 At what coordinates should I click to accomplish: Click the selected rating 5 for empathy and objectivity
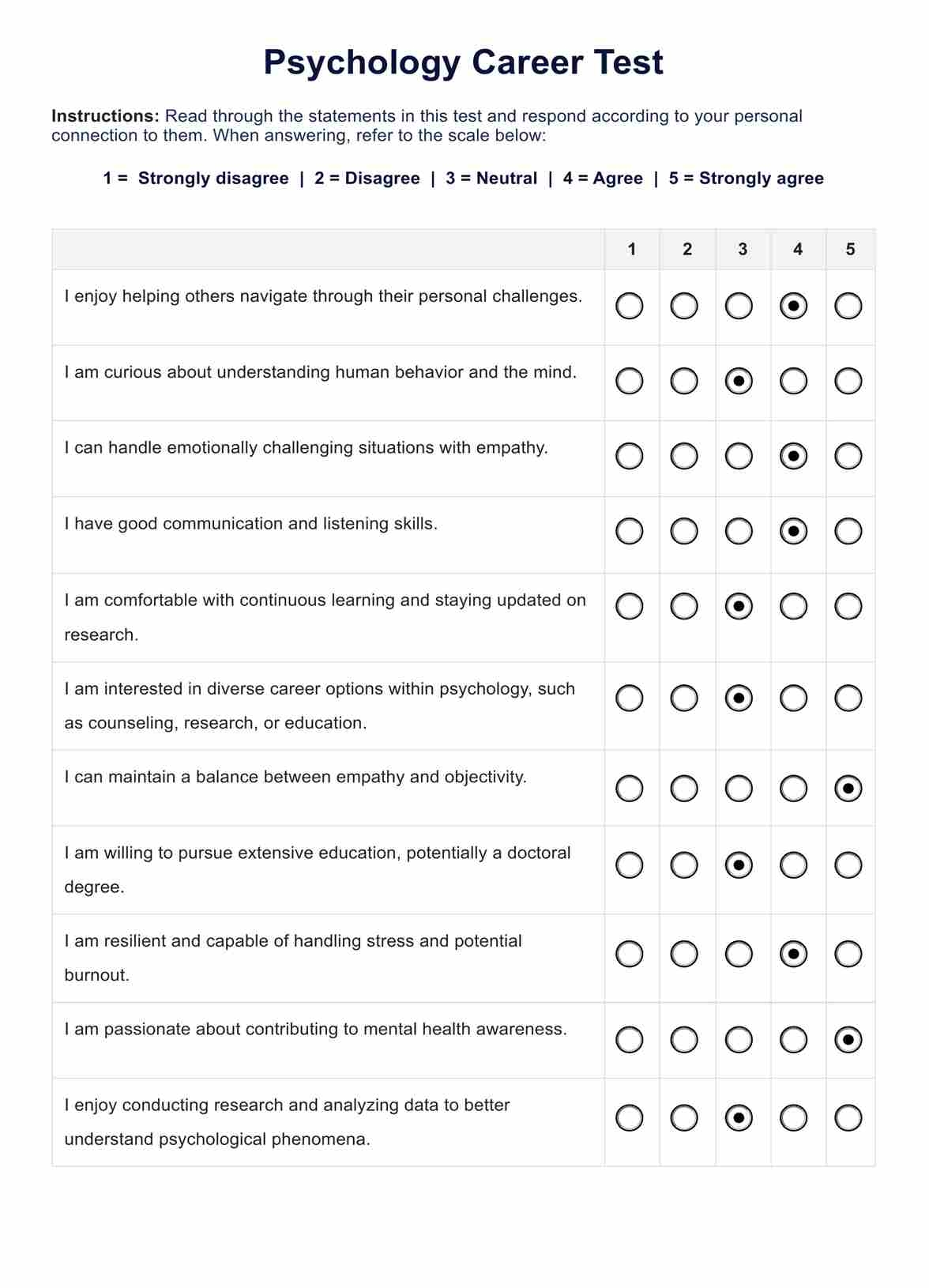[848, 789]
